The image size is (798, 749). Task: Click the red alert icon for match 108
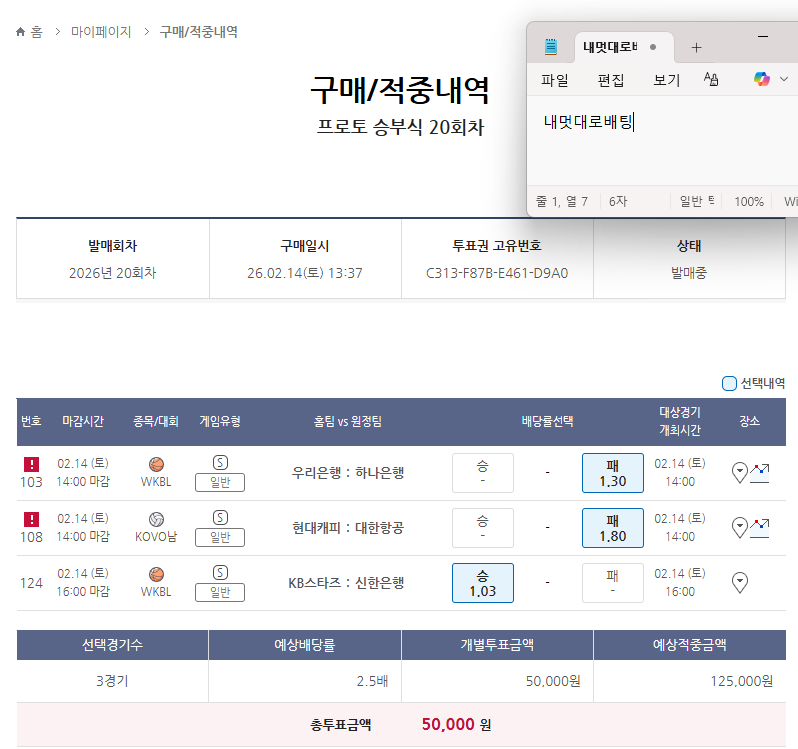tap(31, 519)
